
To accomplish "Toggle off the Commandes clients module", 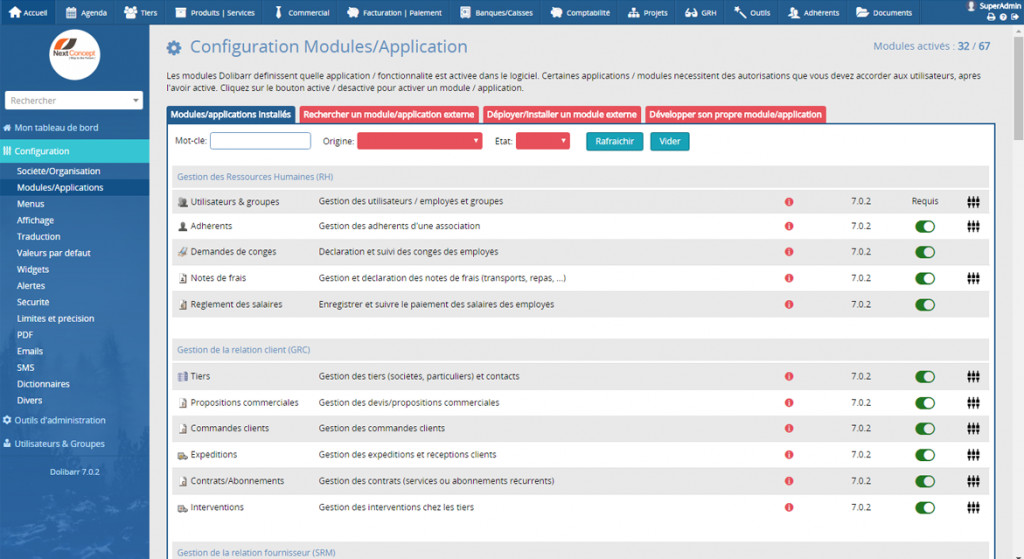I will coord(924,429).
